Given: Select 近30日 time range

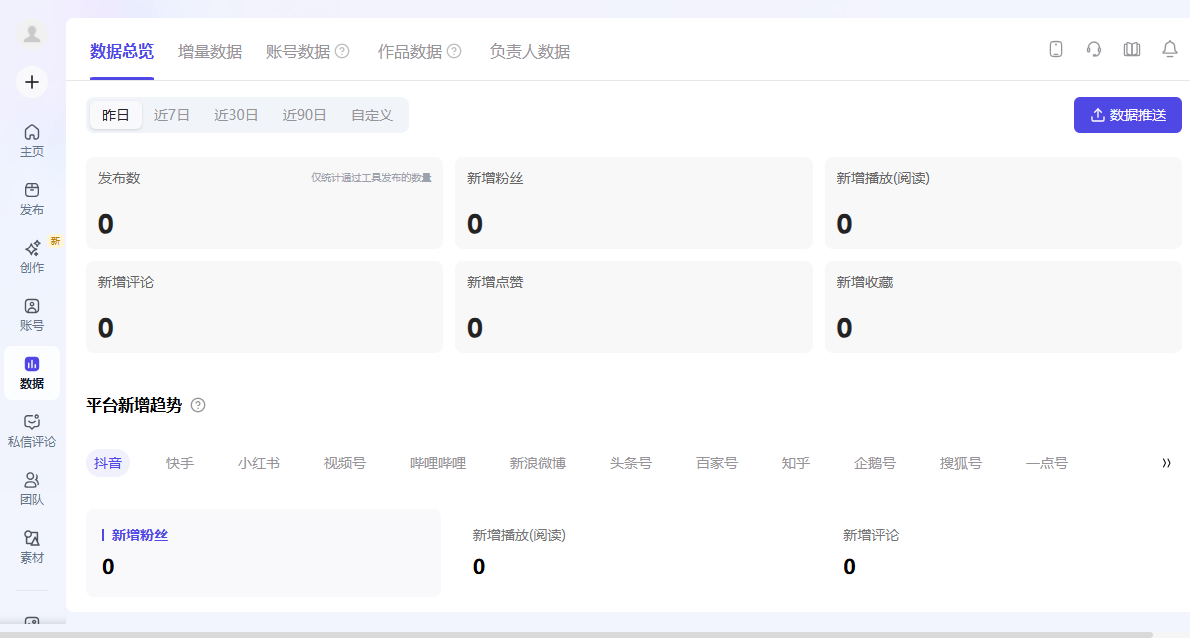Looking at the screenshot, I should click(x=236, y=115).
